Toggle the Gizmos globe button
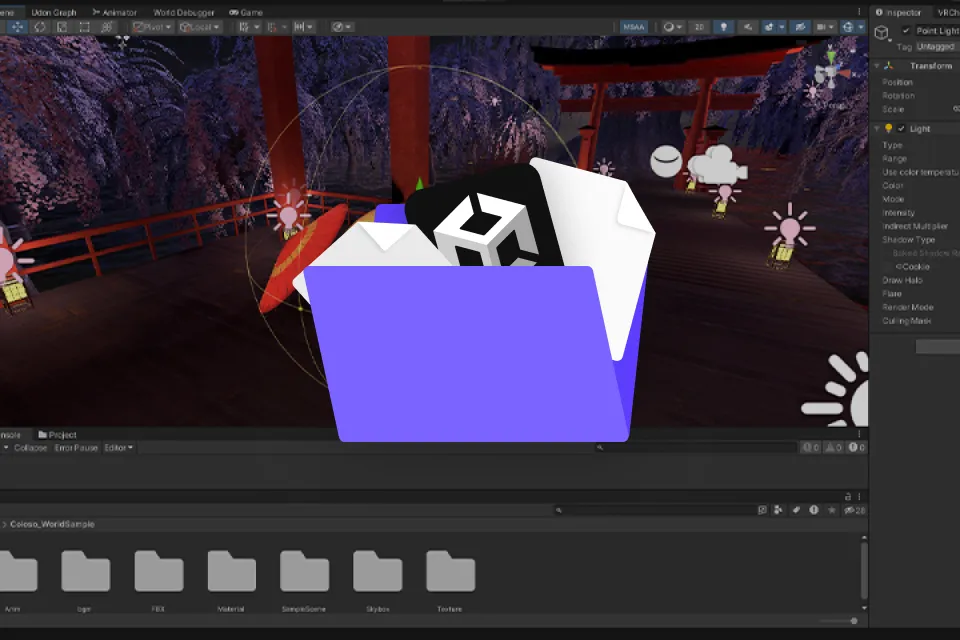Screen dimensions: 960x640 pyautogui.click(x=848, y=27)
